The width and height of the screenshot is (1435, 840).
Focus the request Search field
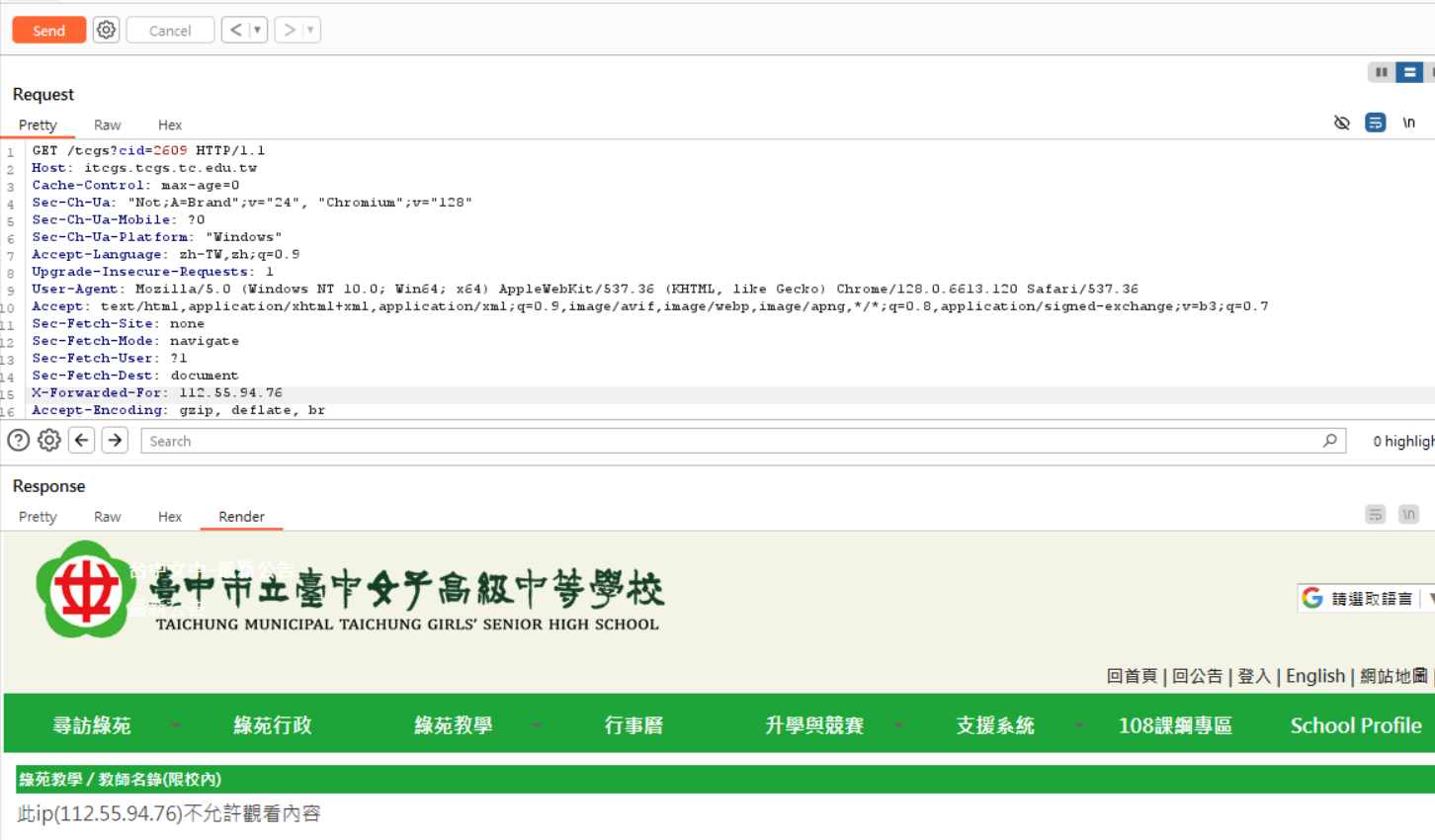click(x=743, y=441)
